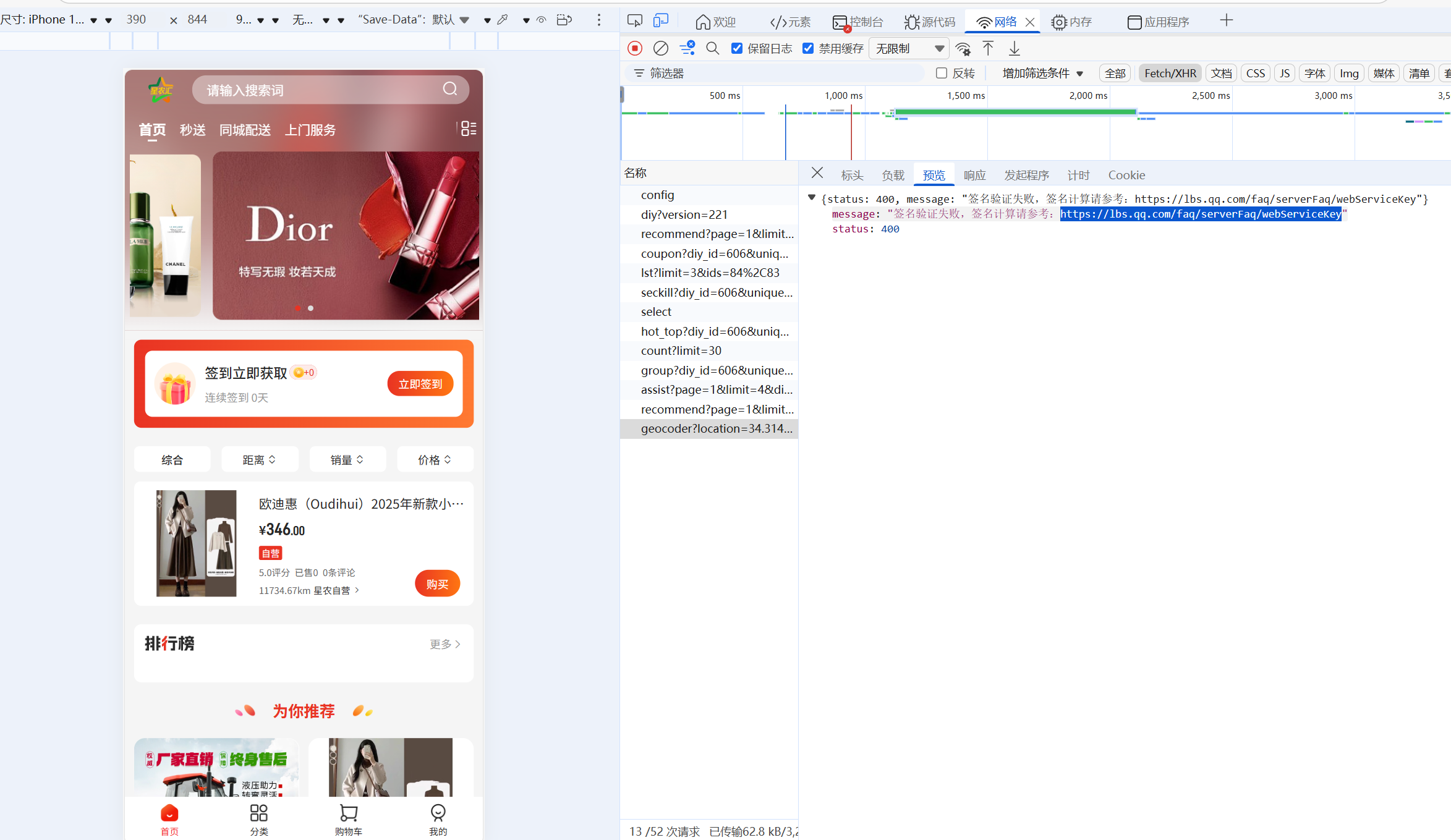Collapse the JSON response object triangle
The image size is (1451, 840).
coord(812,198)
